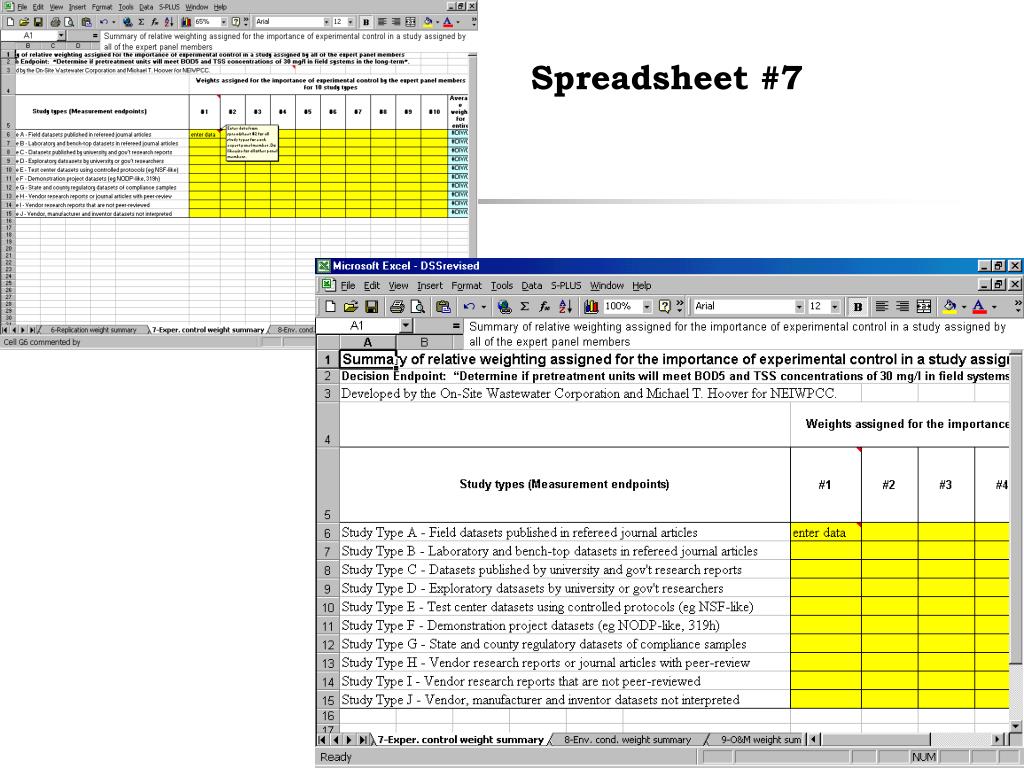Screen dimensions: 1024x768
Task: Click Print icon in background Excel window
Action: [56, 22]
